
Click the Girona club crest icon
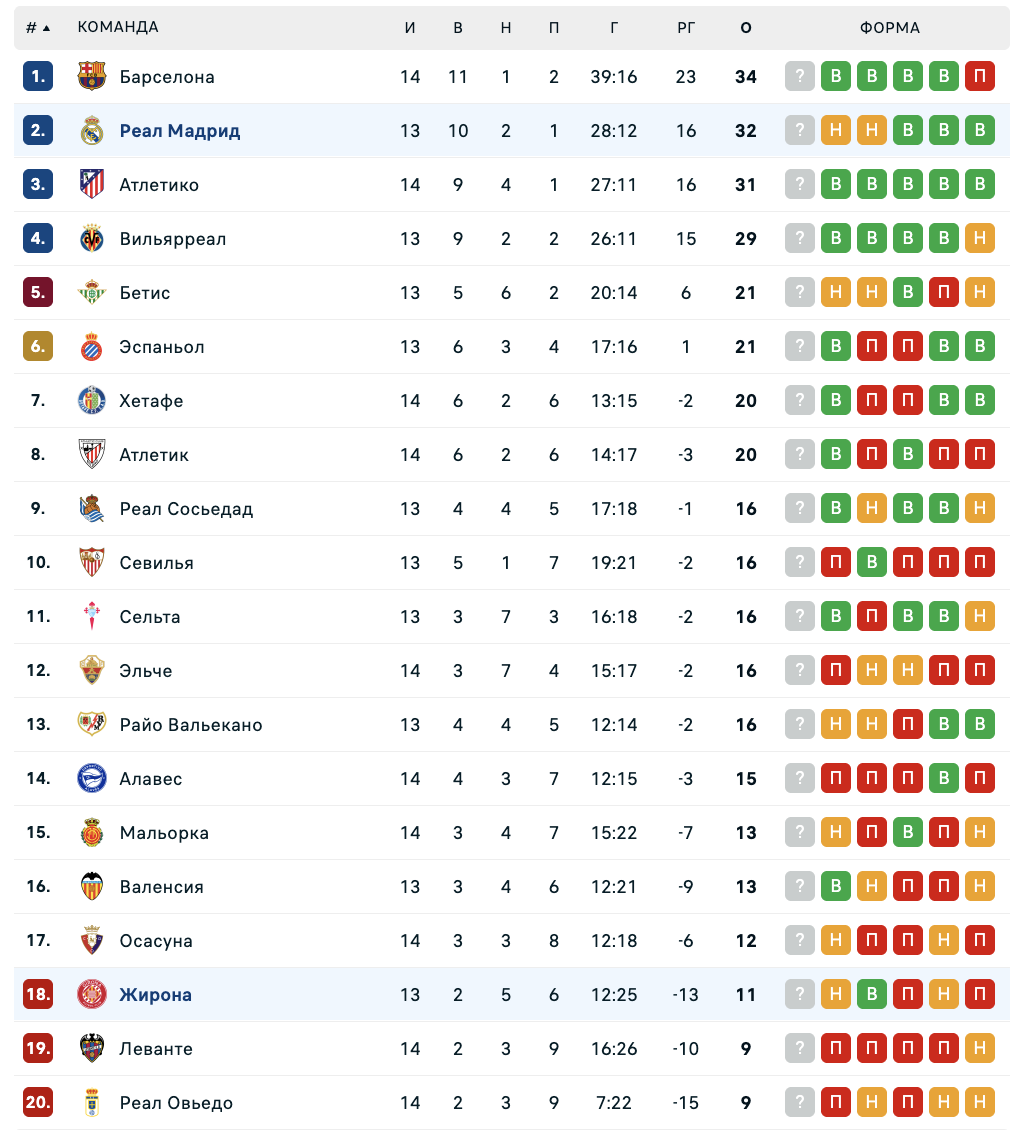(x=92, y=995)
